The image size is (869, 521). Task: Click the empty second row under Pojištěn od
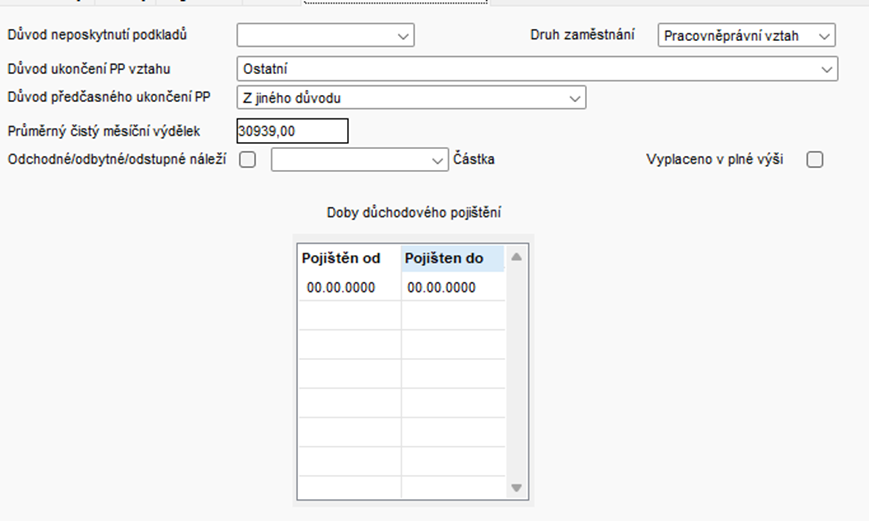coord(350,316)
